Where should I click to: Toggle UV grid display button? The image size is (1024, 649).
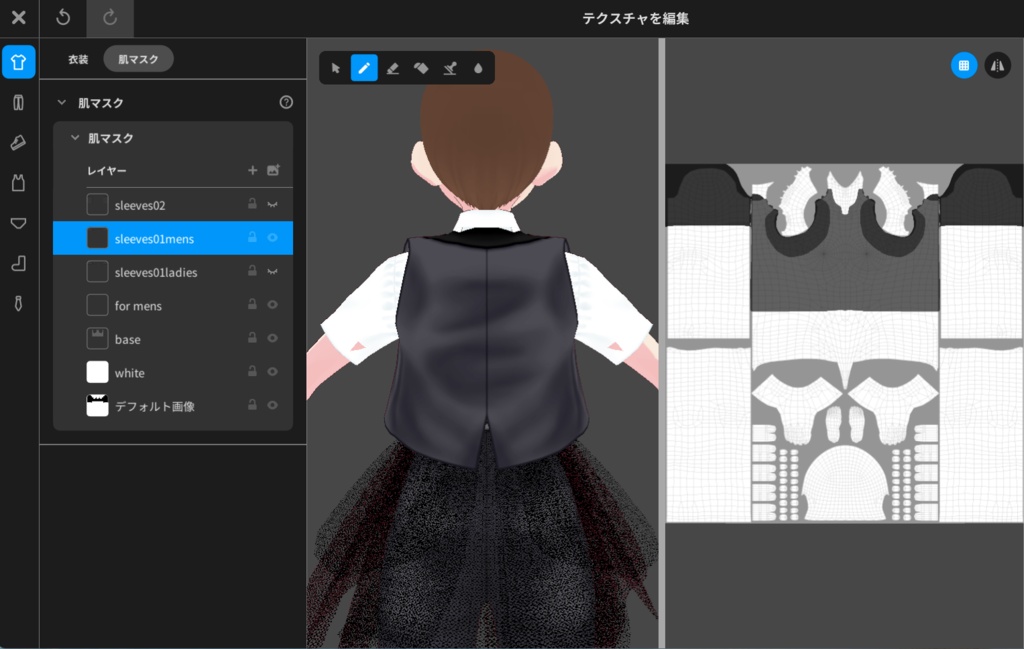point(964,65)
